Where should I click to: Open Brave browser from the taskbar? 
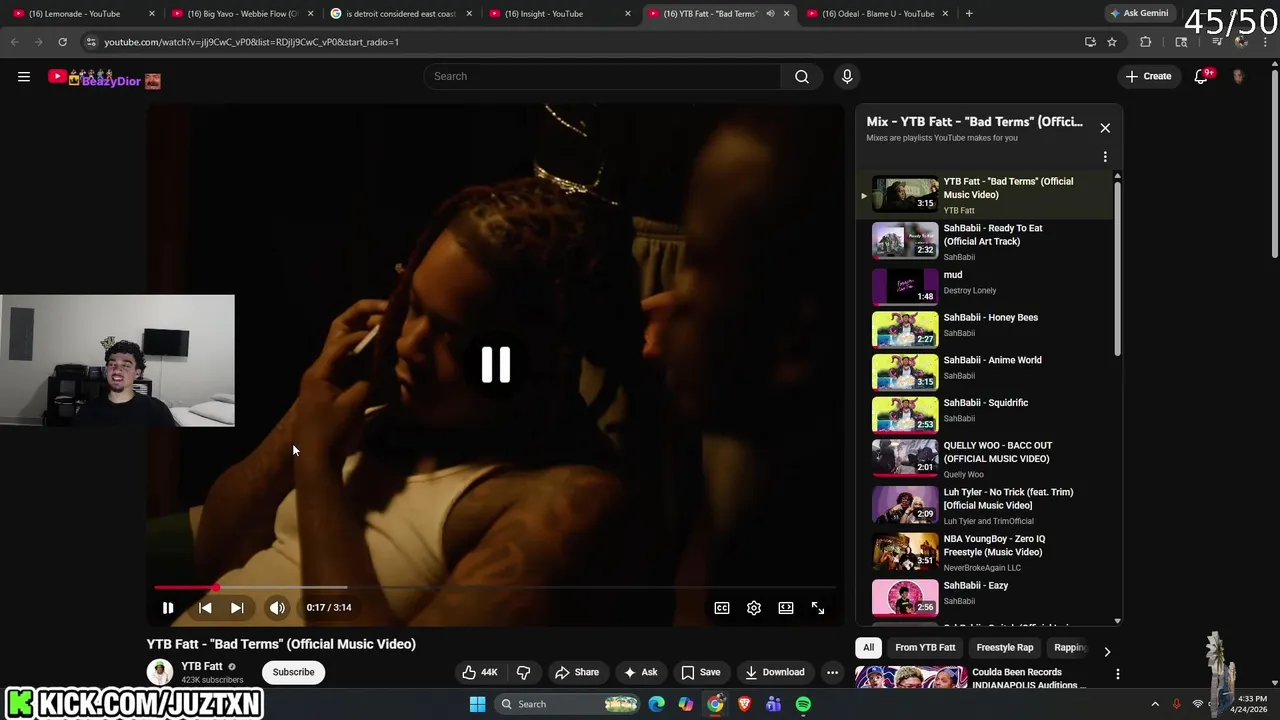pos(744,704)
